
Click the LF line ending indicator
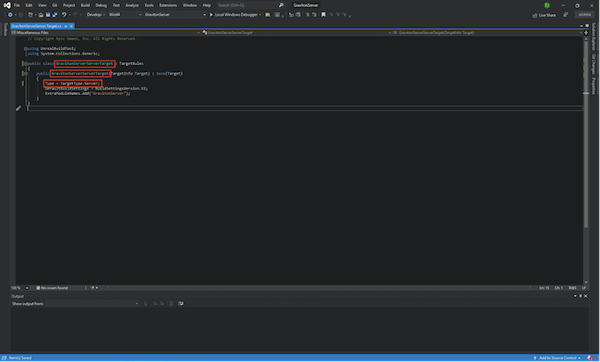coord(584,288)
